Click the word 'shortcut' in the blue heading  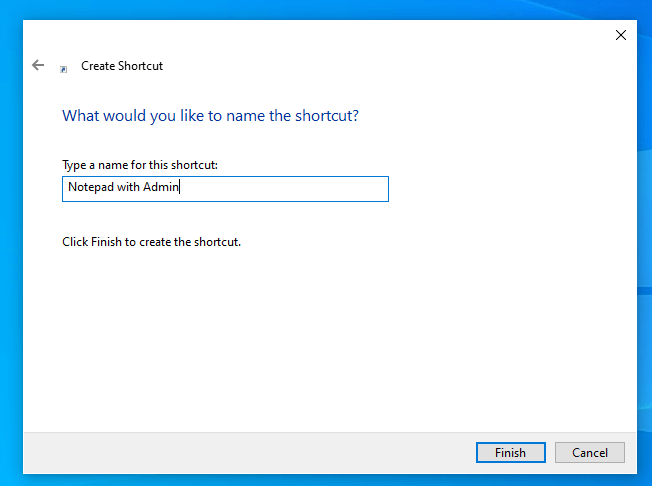pos(323,116)
